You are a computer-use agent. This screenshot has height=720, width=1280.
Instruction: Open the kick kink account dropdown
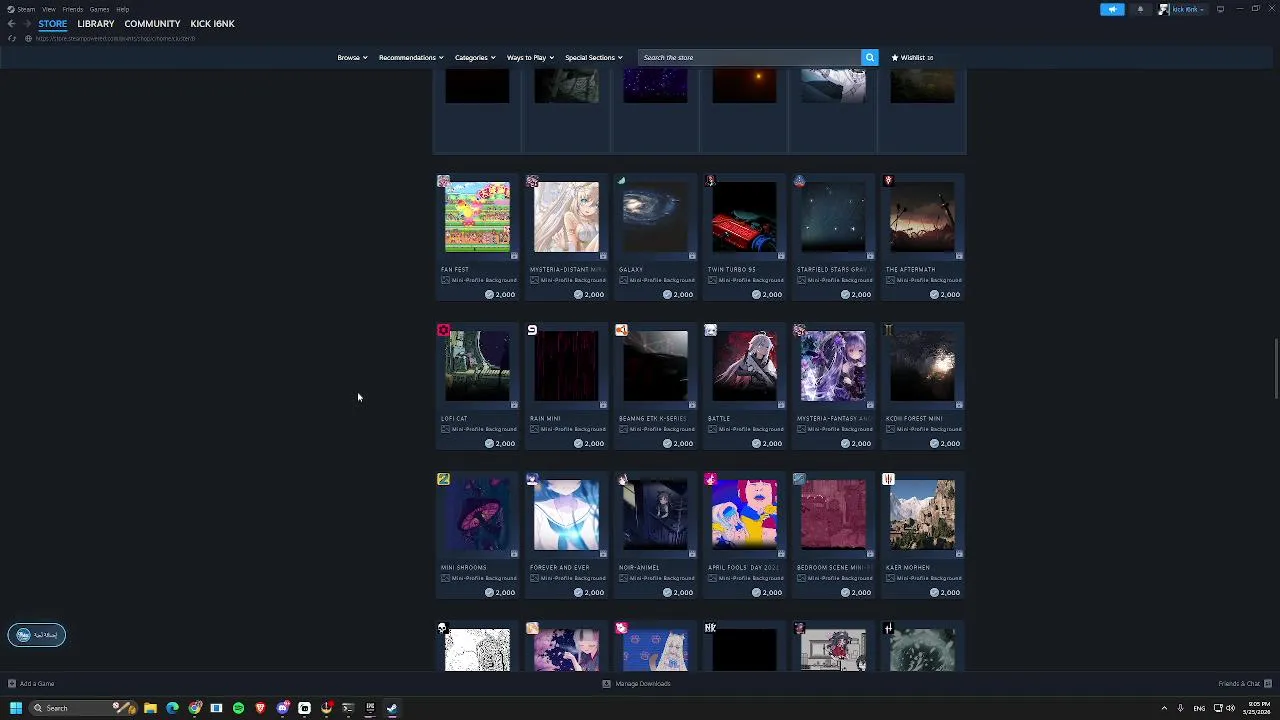1182,9
